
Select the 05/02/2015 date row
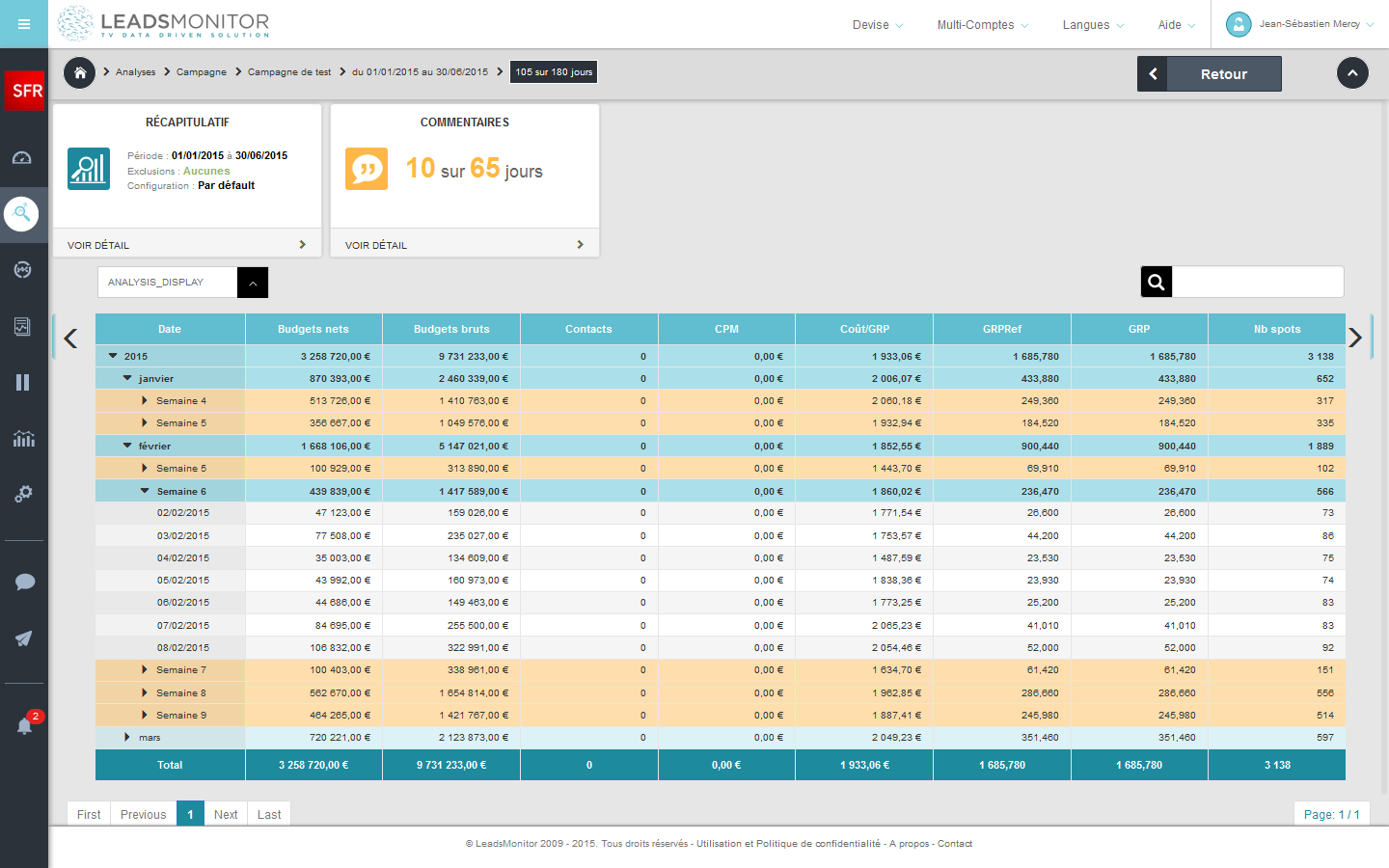click(x=721, y=580)
